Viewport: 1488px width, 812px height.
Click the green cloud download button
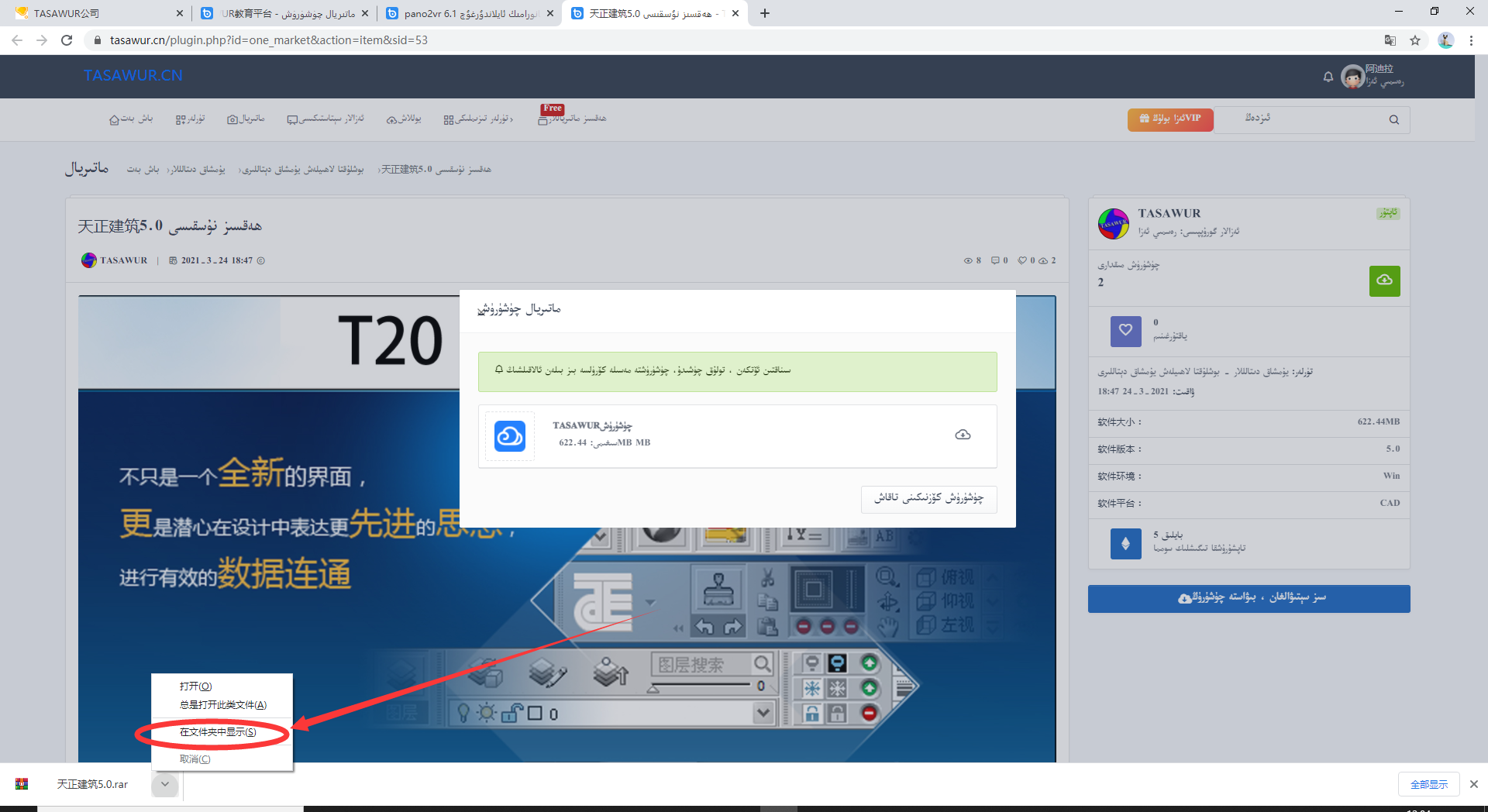(x=1384, y=280)
